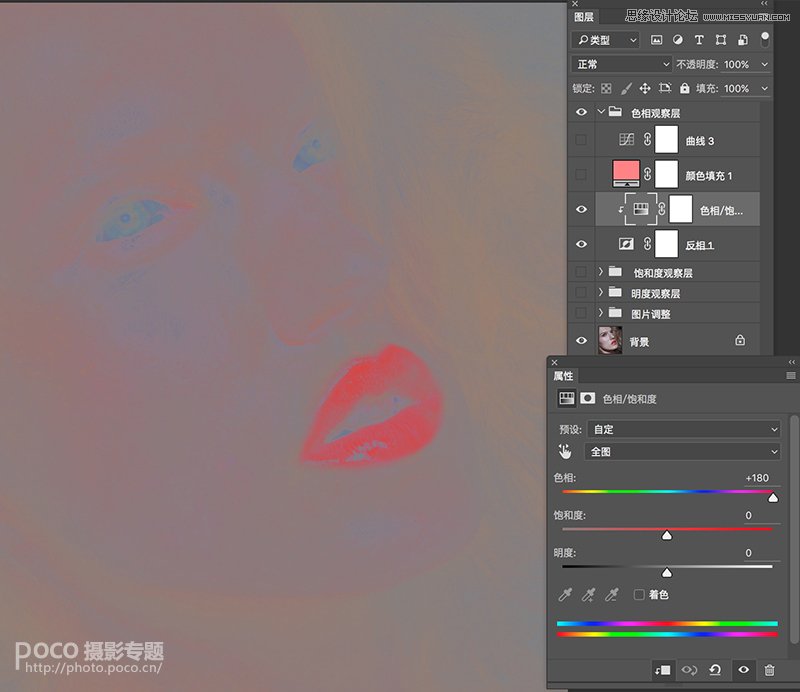Show the 曲线 3 layer
Screen dimensions: 800x692
pyautogui.click(x=581, y=140)
